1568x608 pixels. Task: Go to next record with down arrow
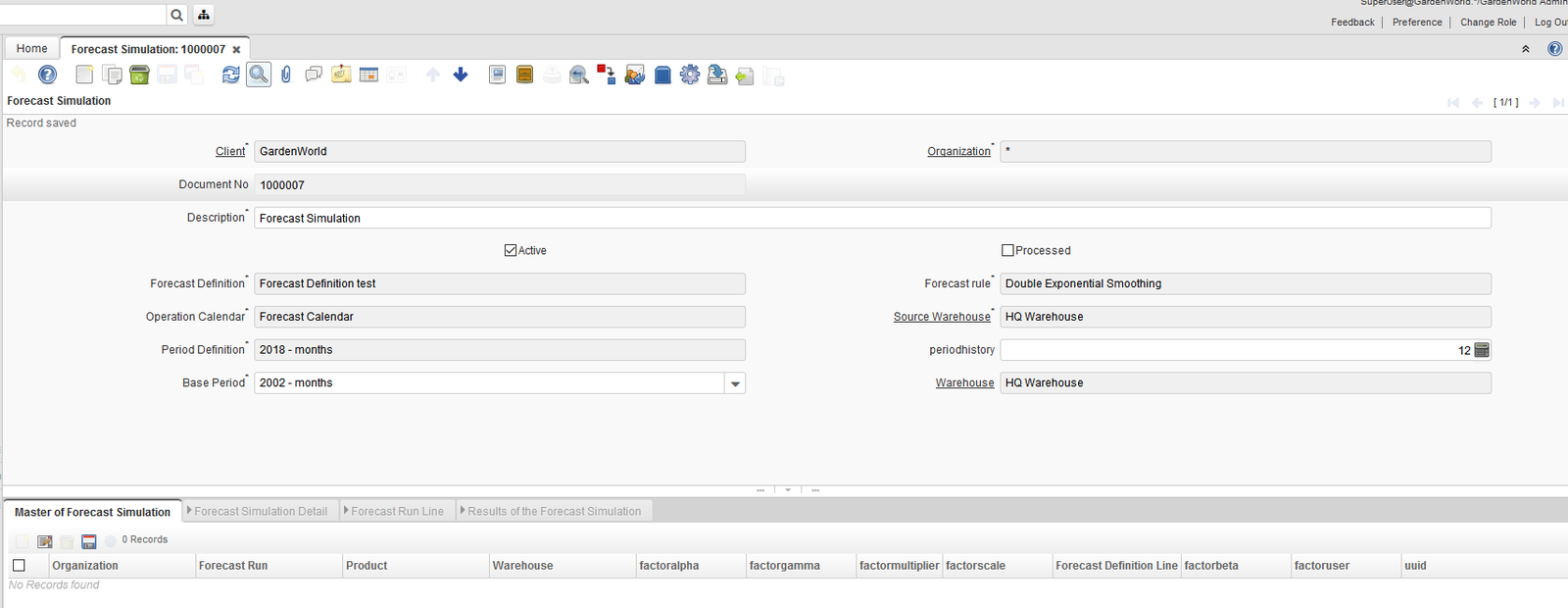[x=461, y=76]
